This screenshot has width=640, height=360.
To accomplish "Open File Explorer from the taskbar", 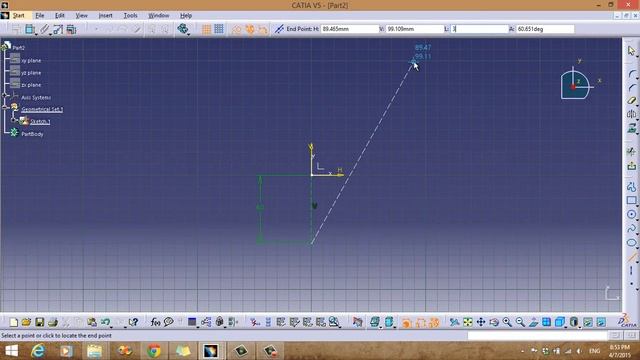I will (95, 351).
